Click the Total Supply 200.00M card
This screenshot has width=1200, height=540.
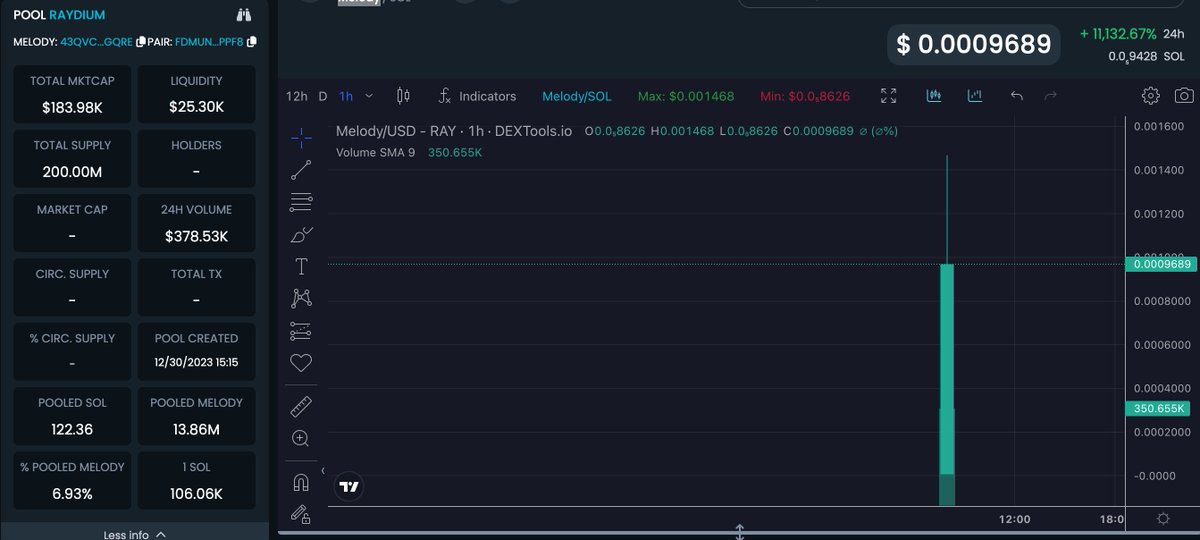(x=71, y=159)
